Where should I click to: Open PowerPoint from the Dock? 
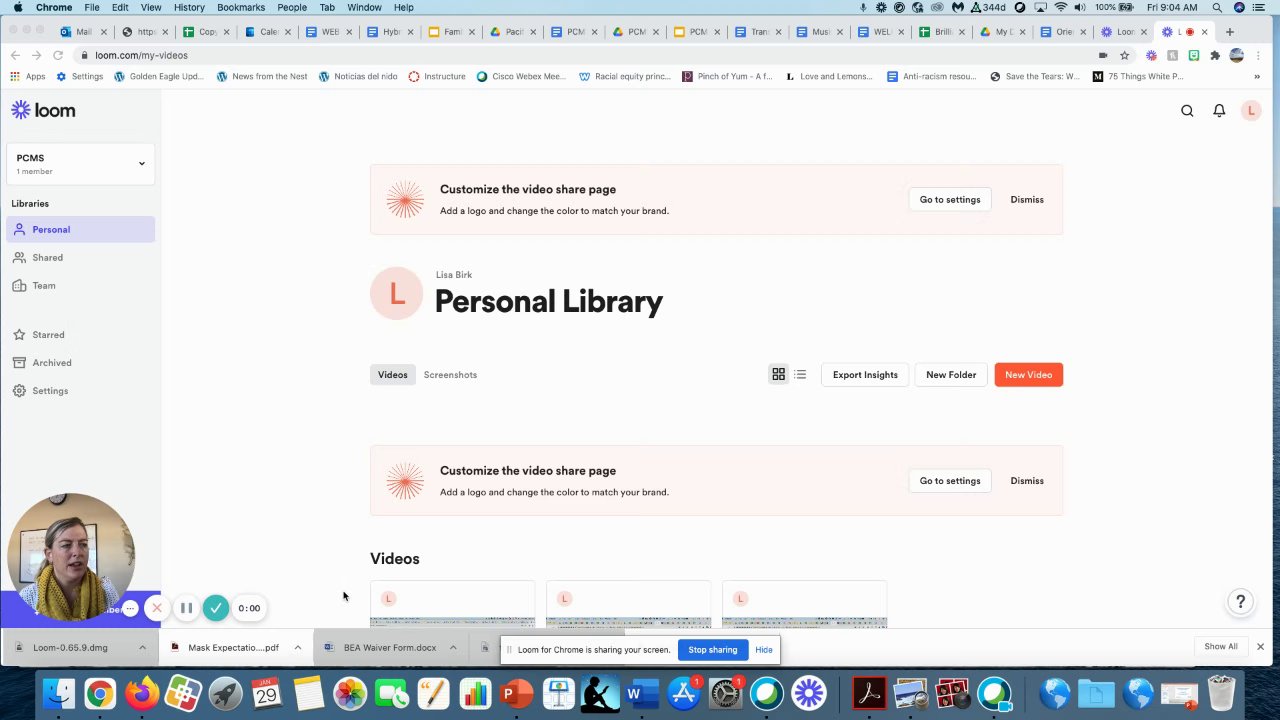point(516,693)
